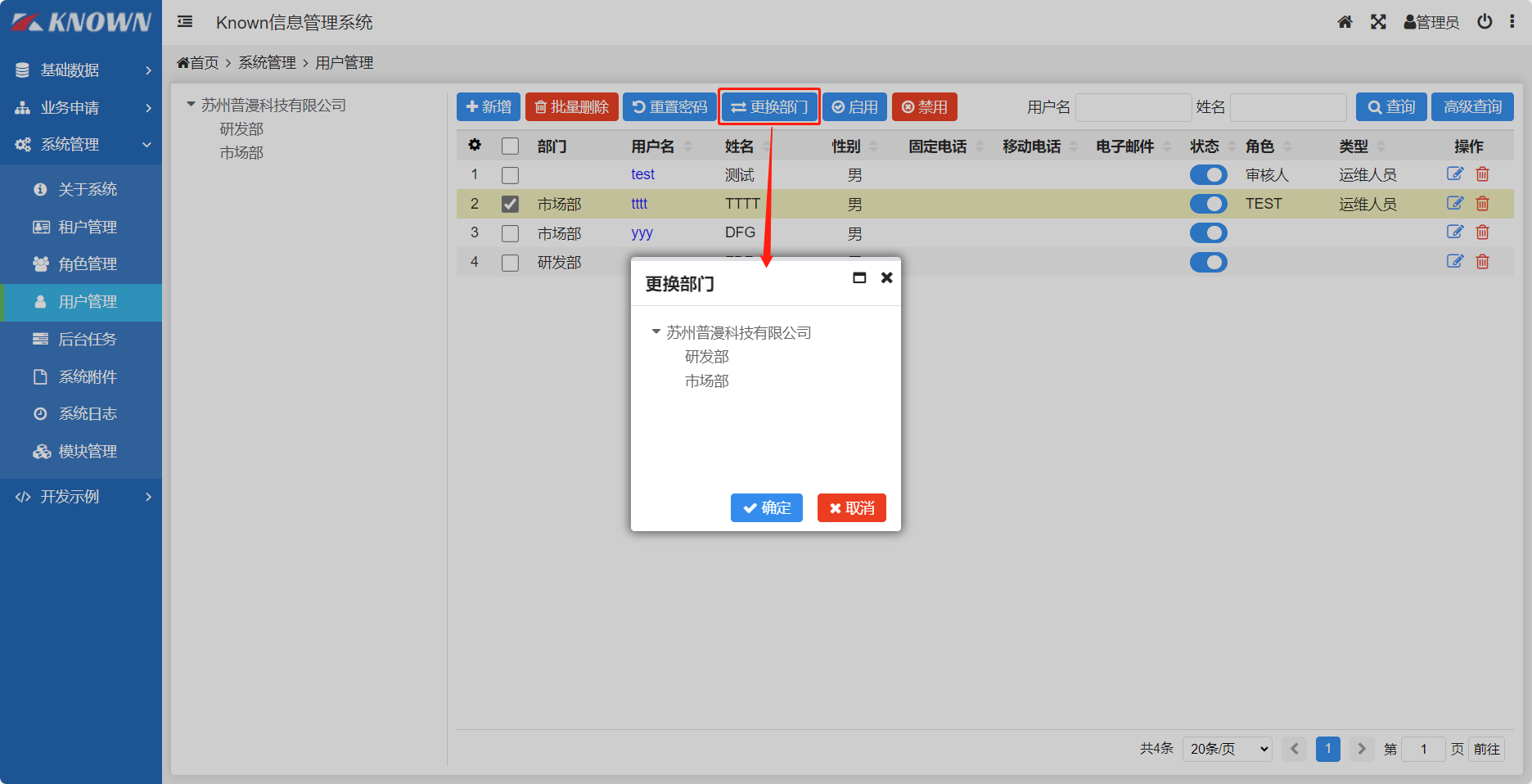1532x784 pixels.
Task: Click the 禁用 button
Action: tap(925, 107)
